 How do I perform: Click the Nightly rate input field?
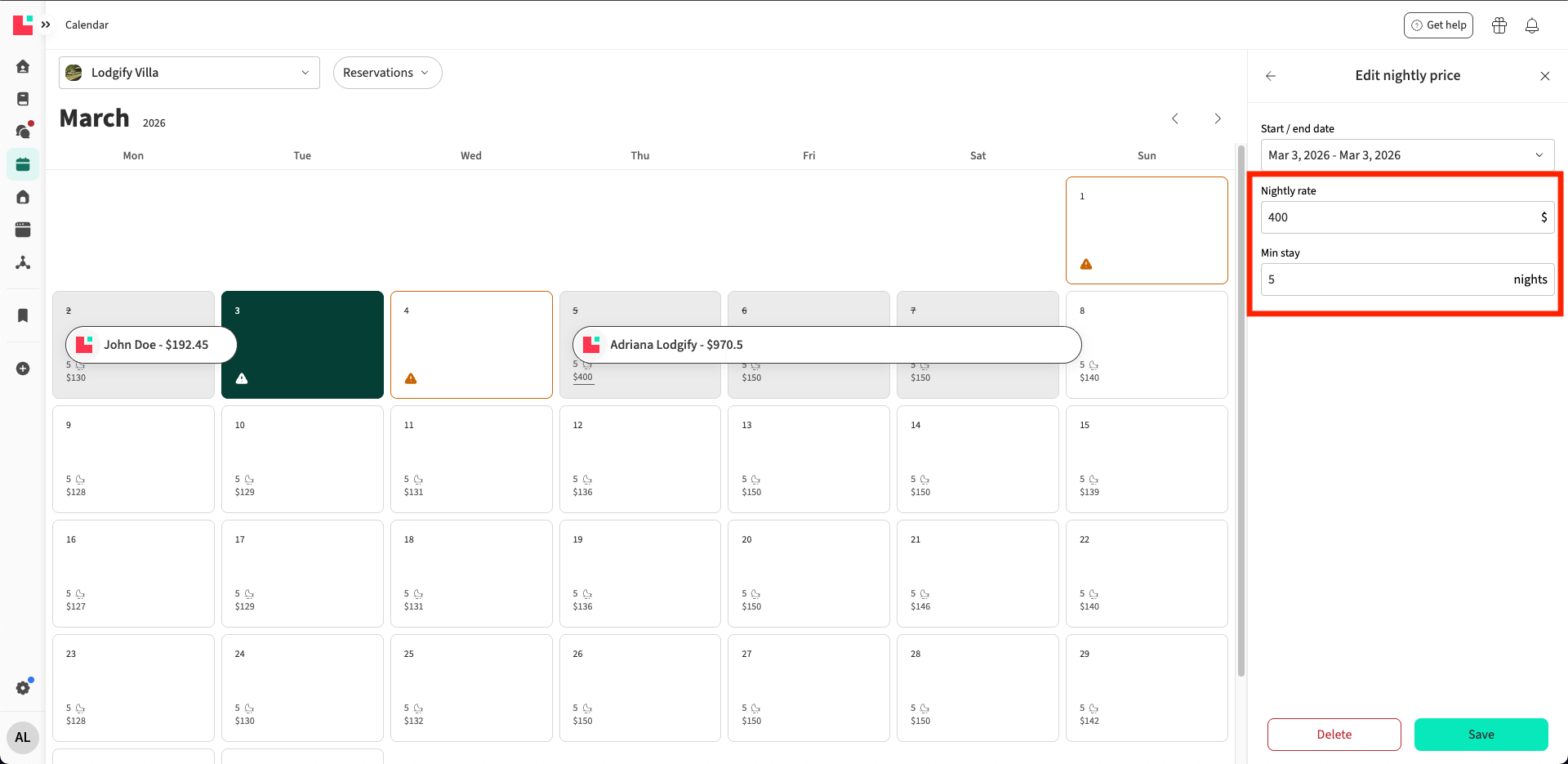tap(1398, 217)
